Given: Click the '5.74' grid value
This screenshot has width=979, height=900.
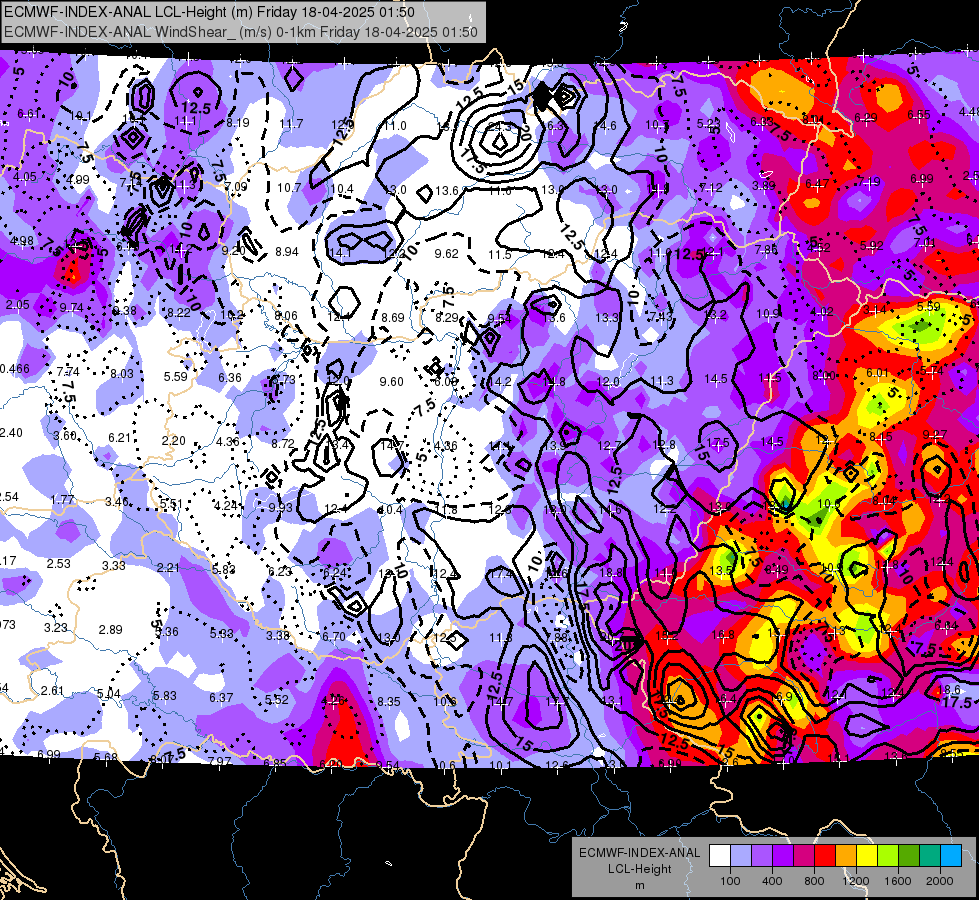Looking at the screenshot, I should click(932, 371).
